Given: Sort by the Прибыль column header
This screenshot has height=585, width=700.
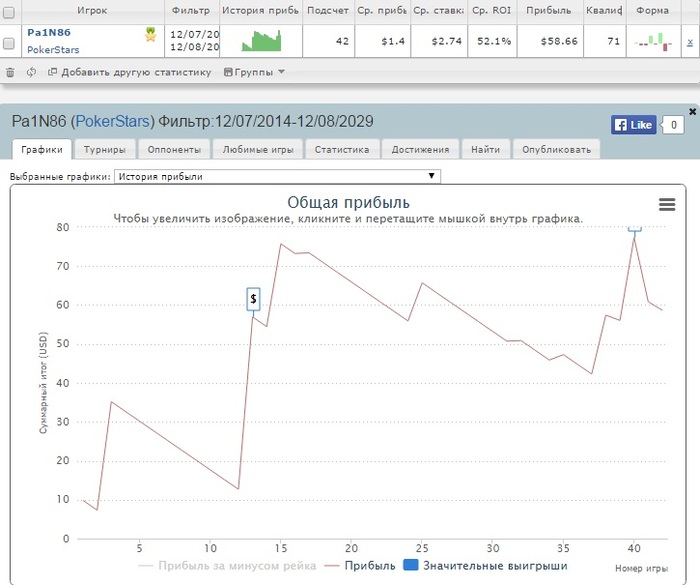Looking at the screenshot, I should (x=549, y=10).
